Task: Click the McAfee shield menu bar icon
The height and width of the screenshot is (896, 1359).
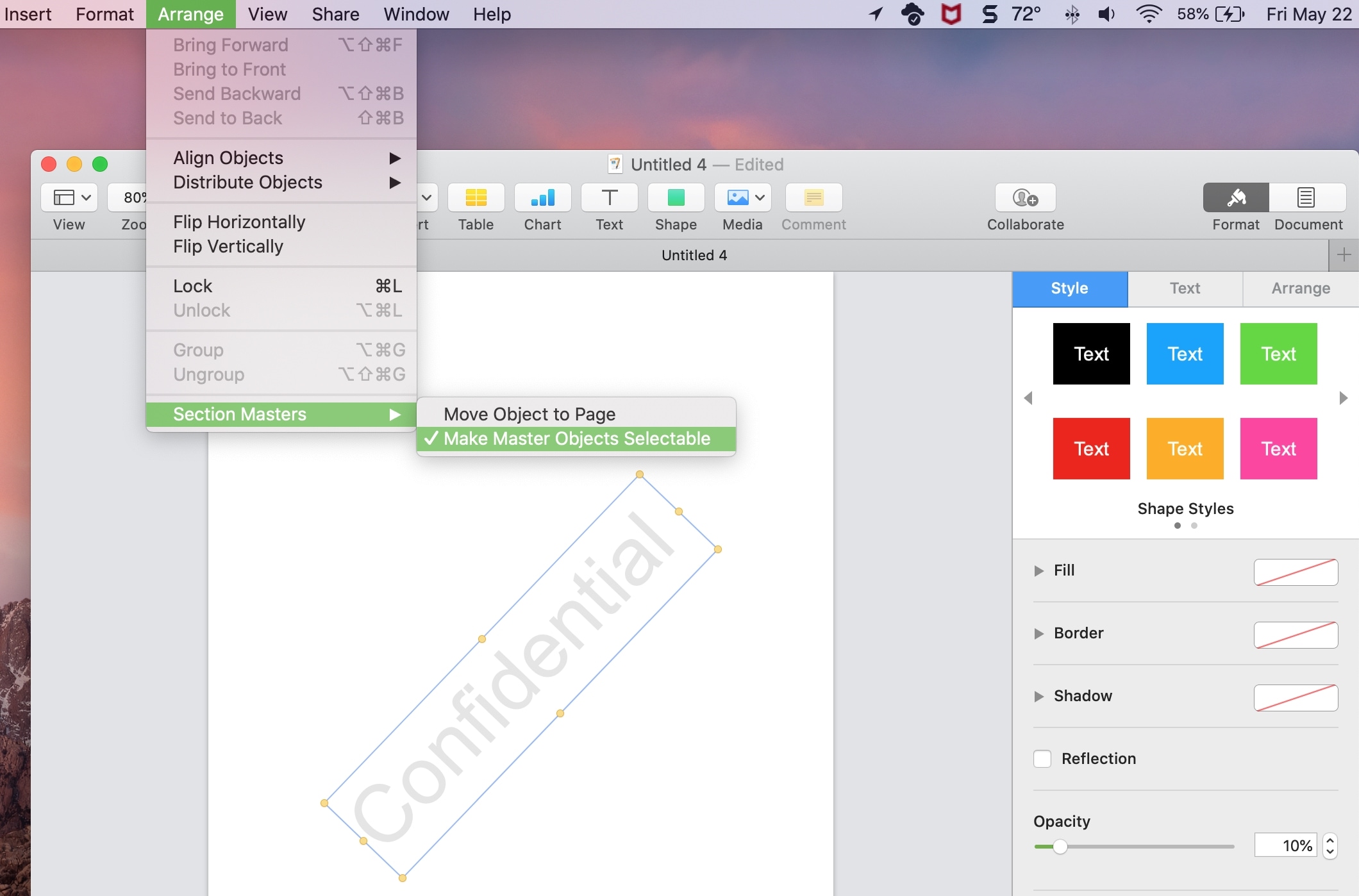Action: 951,14
